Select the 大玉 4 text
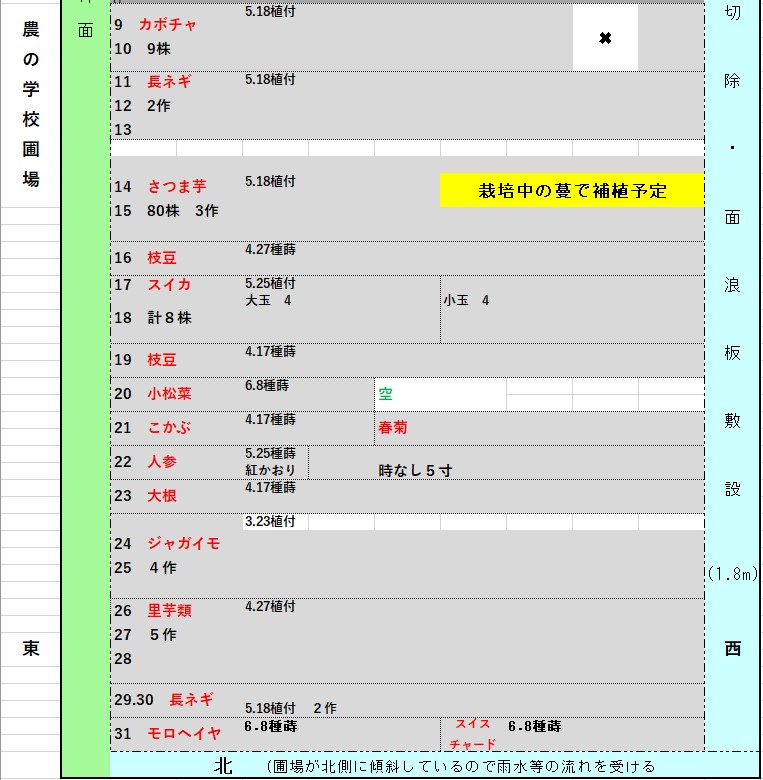Image resolution: width=763 pixels, height=780 pixels. pyautogui.click(x=268, y=300)
